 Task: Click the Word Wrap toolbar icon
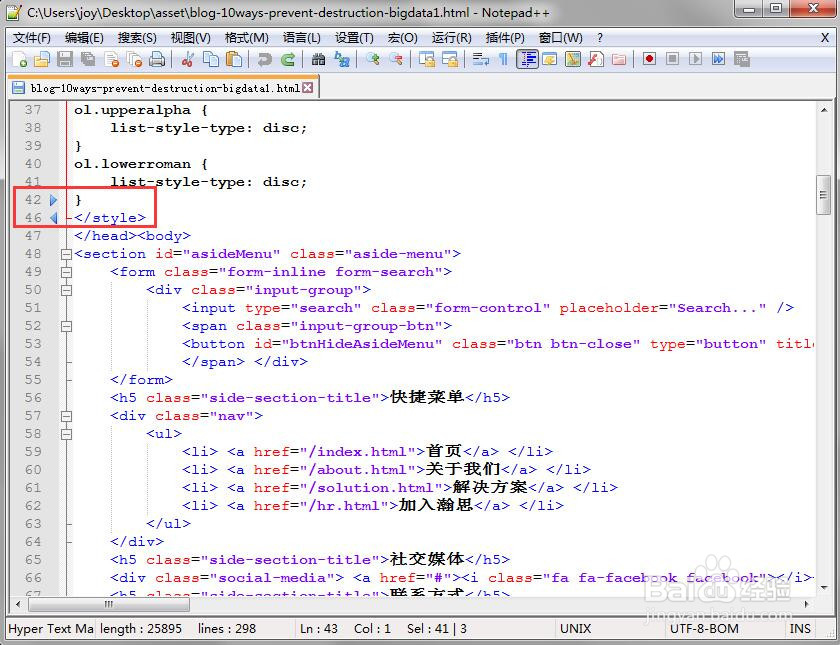point(482,59)
